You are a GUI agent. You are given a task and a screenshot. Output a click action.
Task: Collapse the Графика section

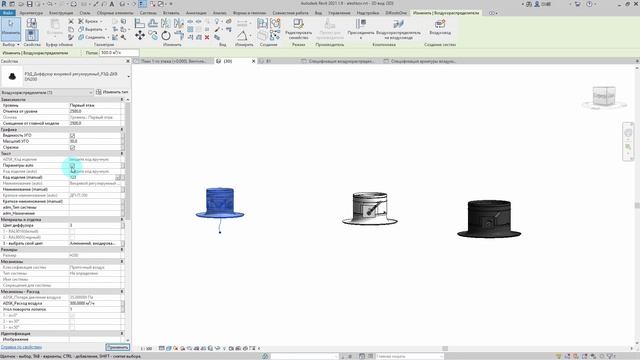click(122, 129)
